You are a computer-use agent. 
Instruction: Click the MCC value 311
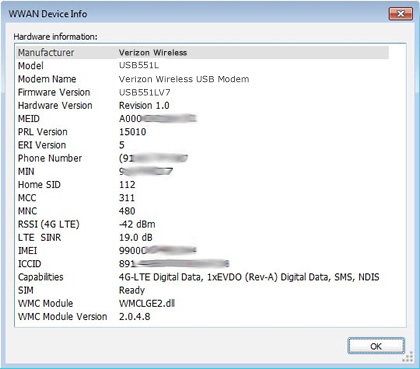pyautogui.click(x=127, y=198)
